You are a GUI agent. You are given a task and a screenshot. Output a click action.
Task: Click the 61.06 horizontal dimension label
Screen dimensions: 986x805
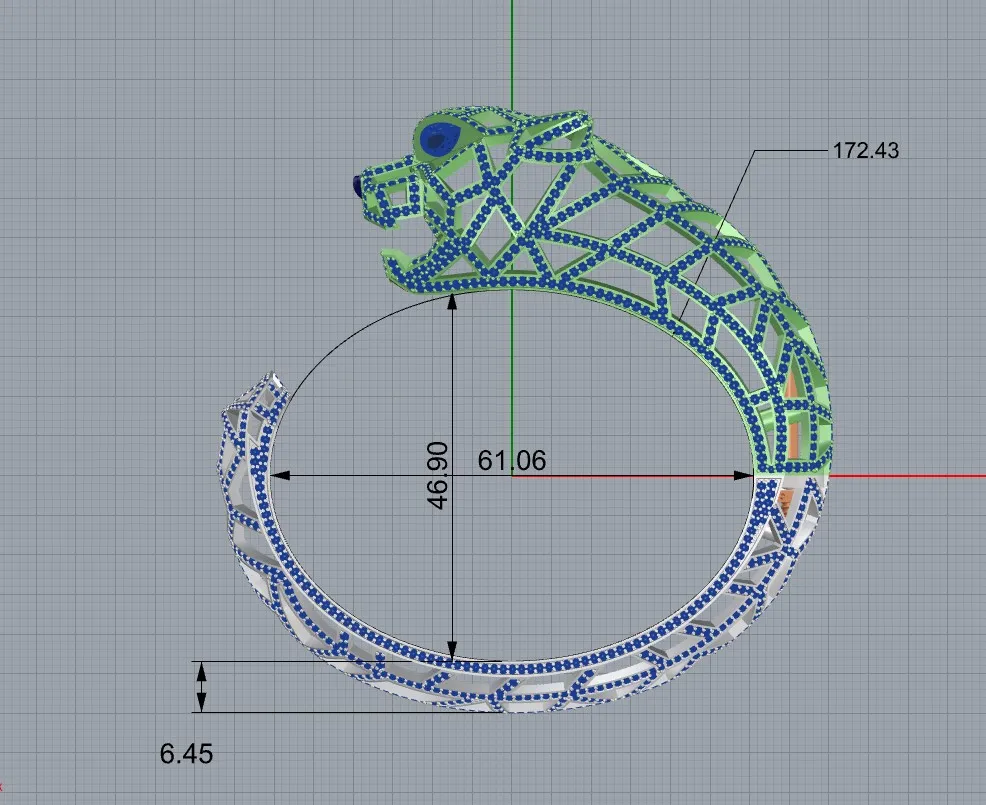(512, 460)
